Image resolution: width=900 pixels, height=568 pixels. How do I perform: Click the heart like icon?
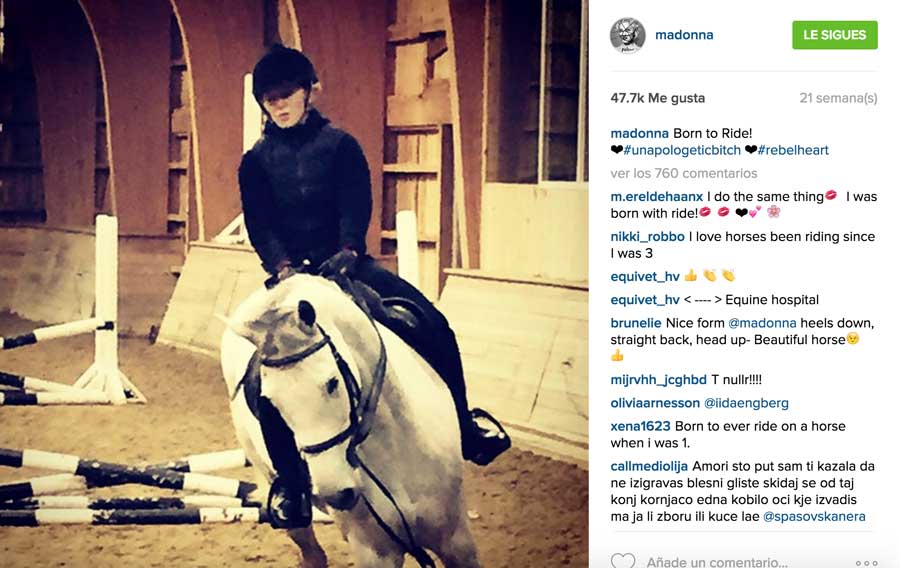coord(623,561)
